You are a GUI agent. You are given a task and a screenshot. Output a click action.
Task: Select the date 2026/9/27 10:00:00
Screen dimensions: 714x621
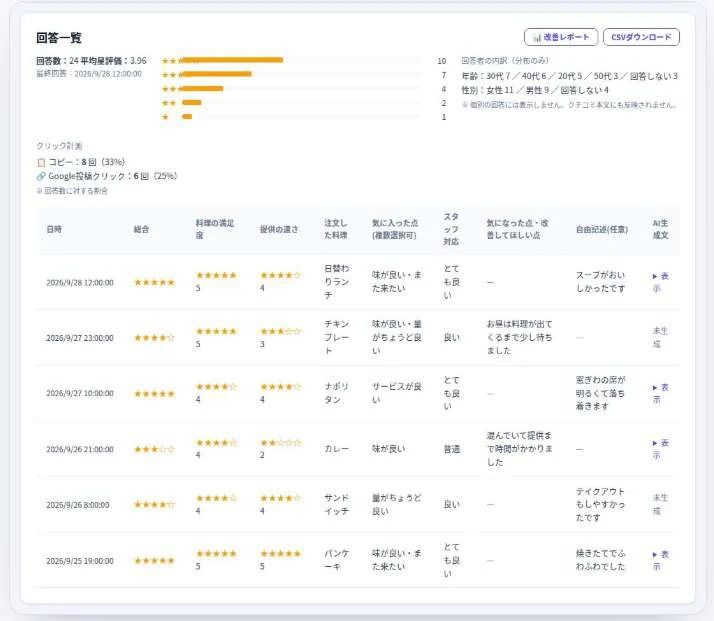point(80,393)
